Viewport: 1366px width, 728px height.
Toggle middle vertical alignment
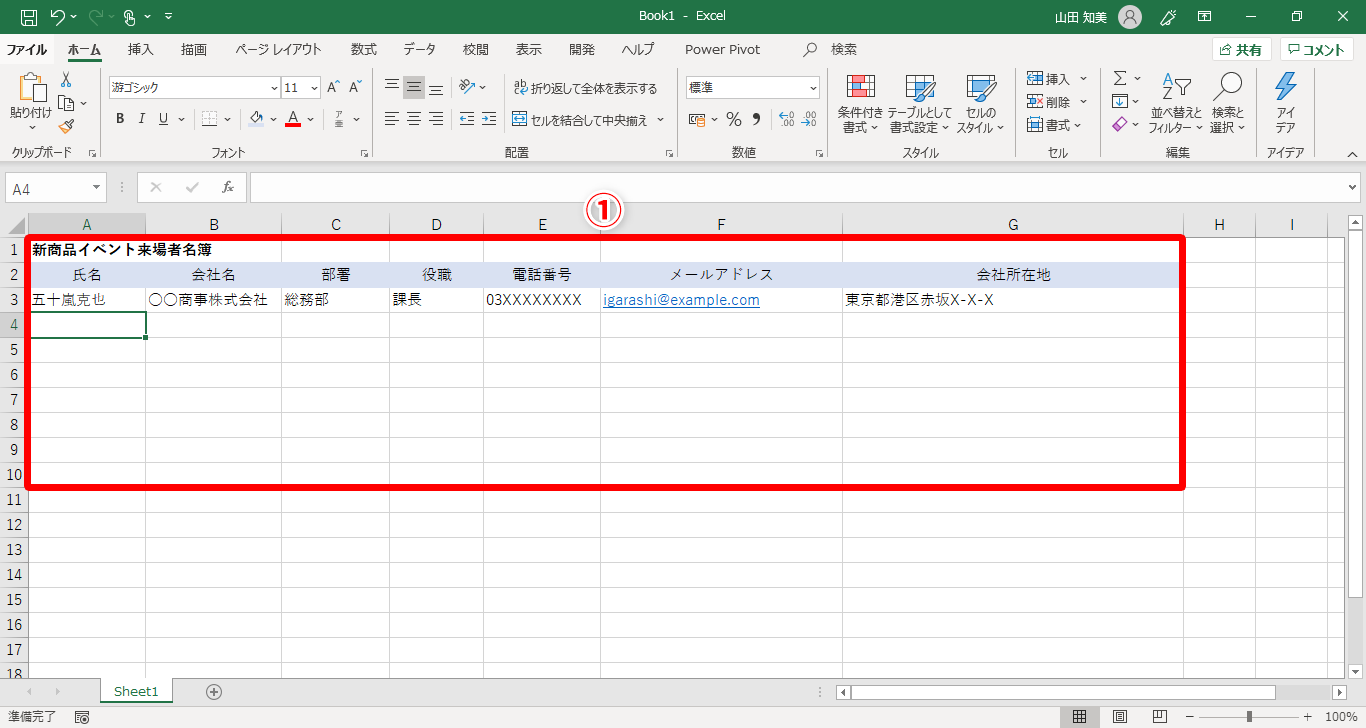tap(414, 88)
